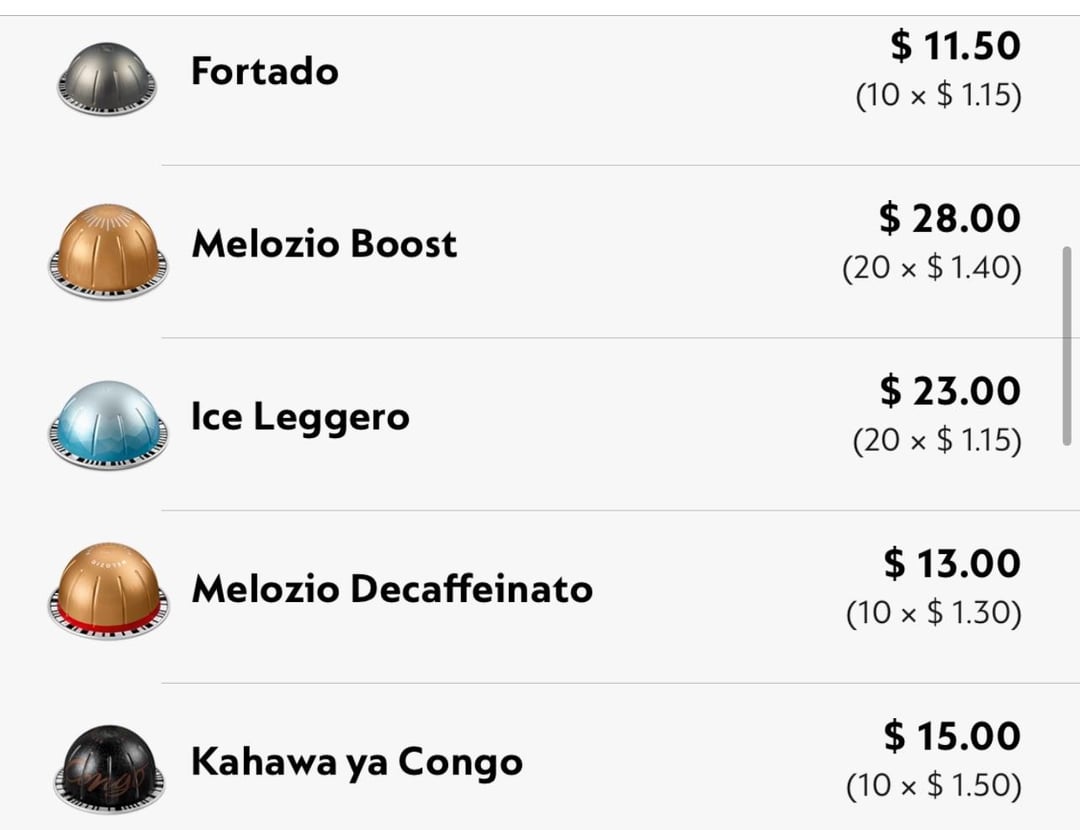Click the (20 × $ 1.40) quantity breakdown
1080x830 pixels.
[x=931, y=268]
